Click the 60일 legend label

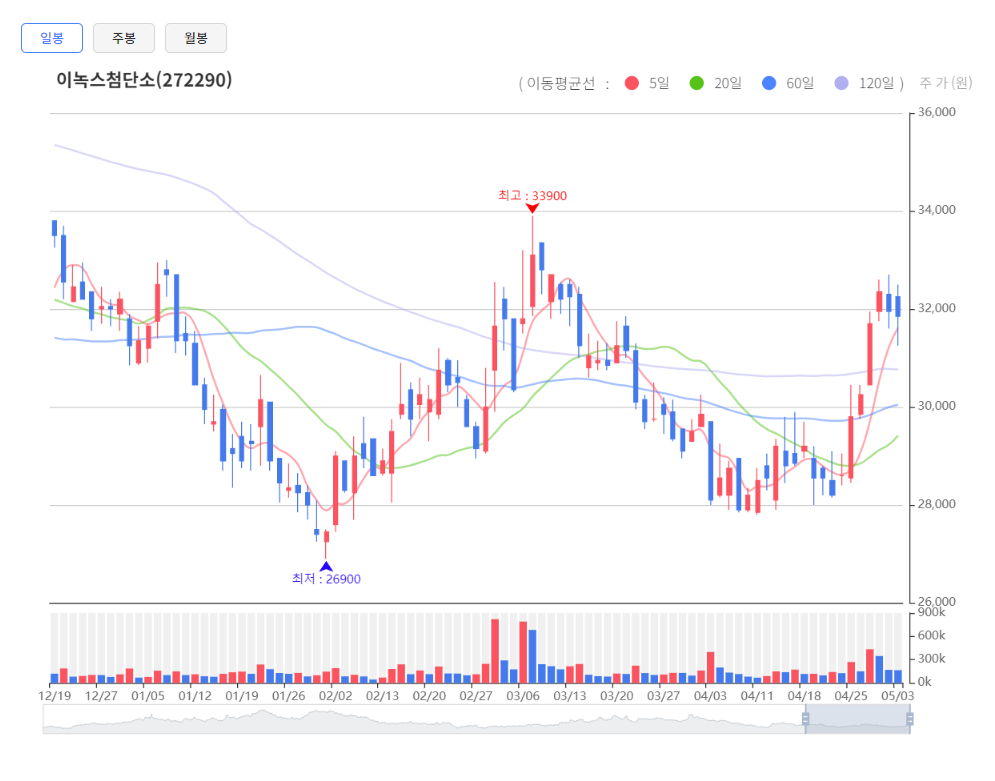point(800,83)
